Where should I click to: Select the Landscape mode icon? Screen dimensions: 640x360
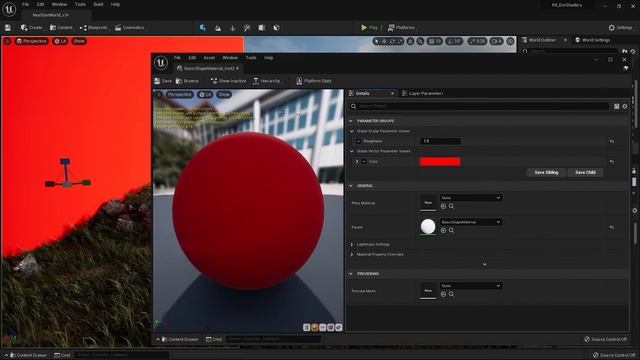[218, 28]
